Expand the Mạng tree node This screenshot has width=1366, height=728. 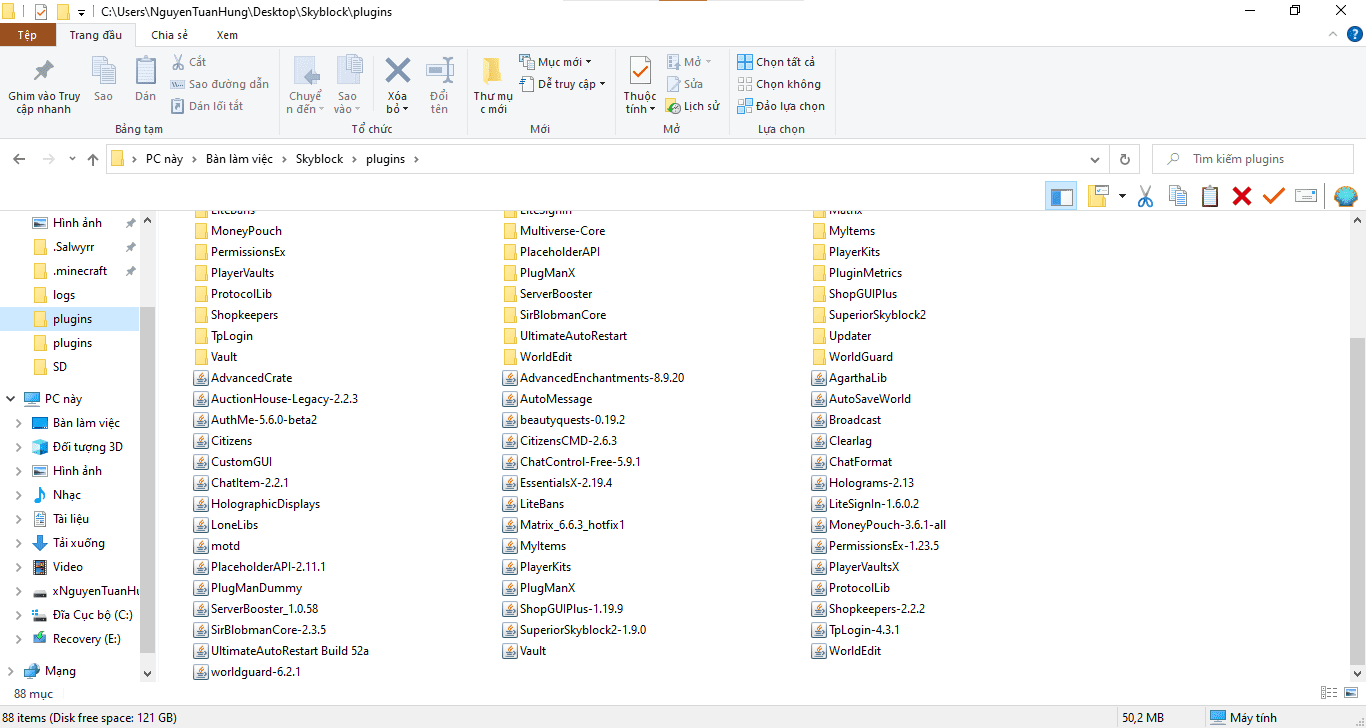[11, 671]
